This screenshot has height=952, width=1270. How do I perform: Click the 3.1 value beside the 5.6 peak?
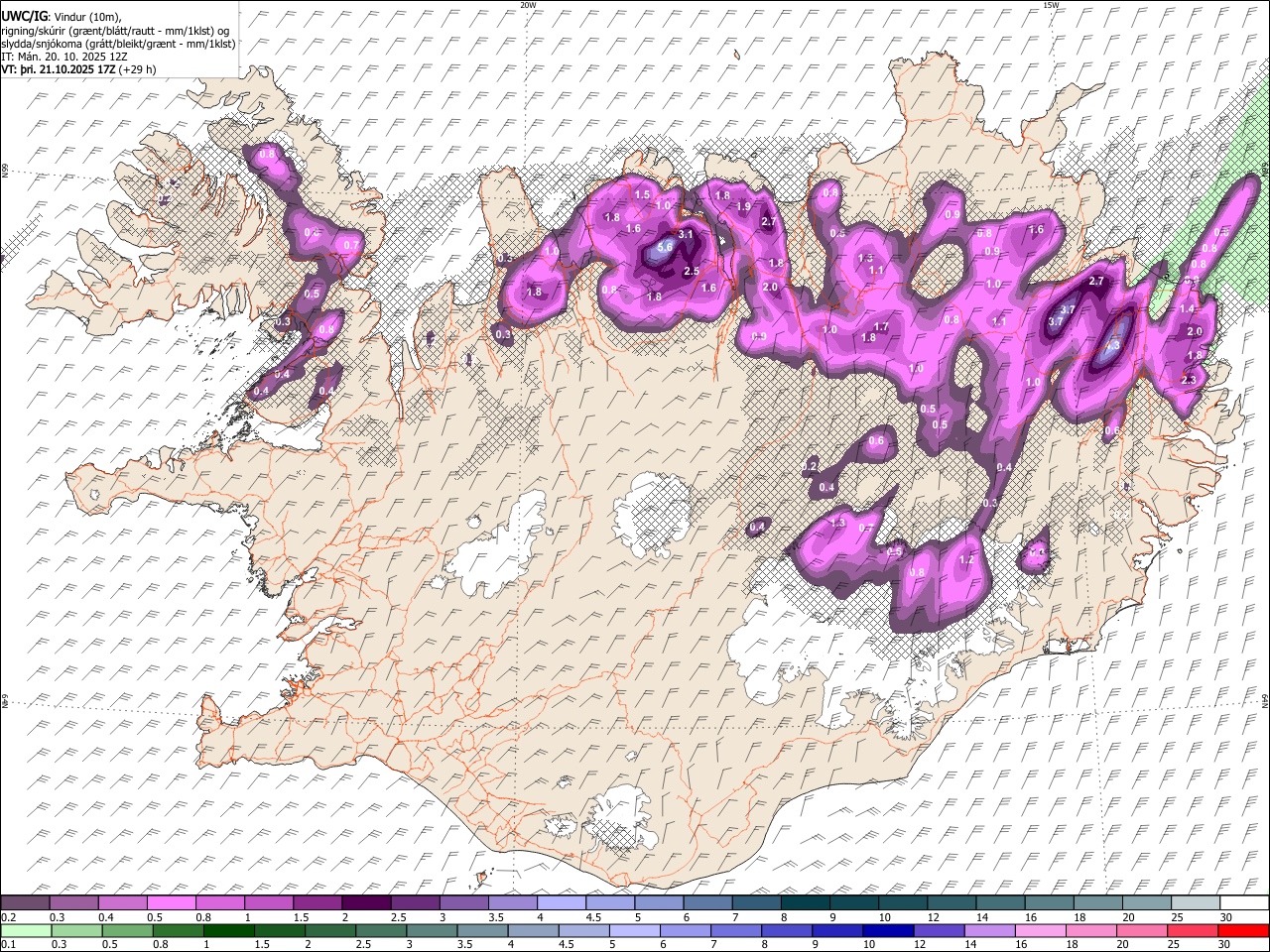coord(685,235)
